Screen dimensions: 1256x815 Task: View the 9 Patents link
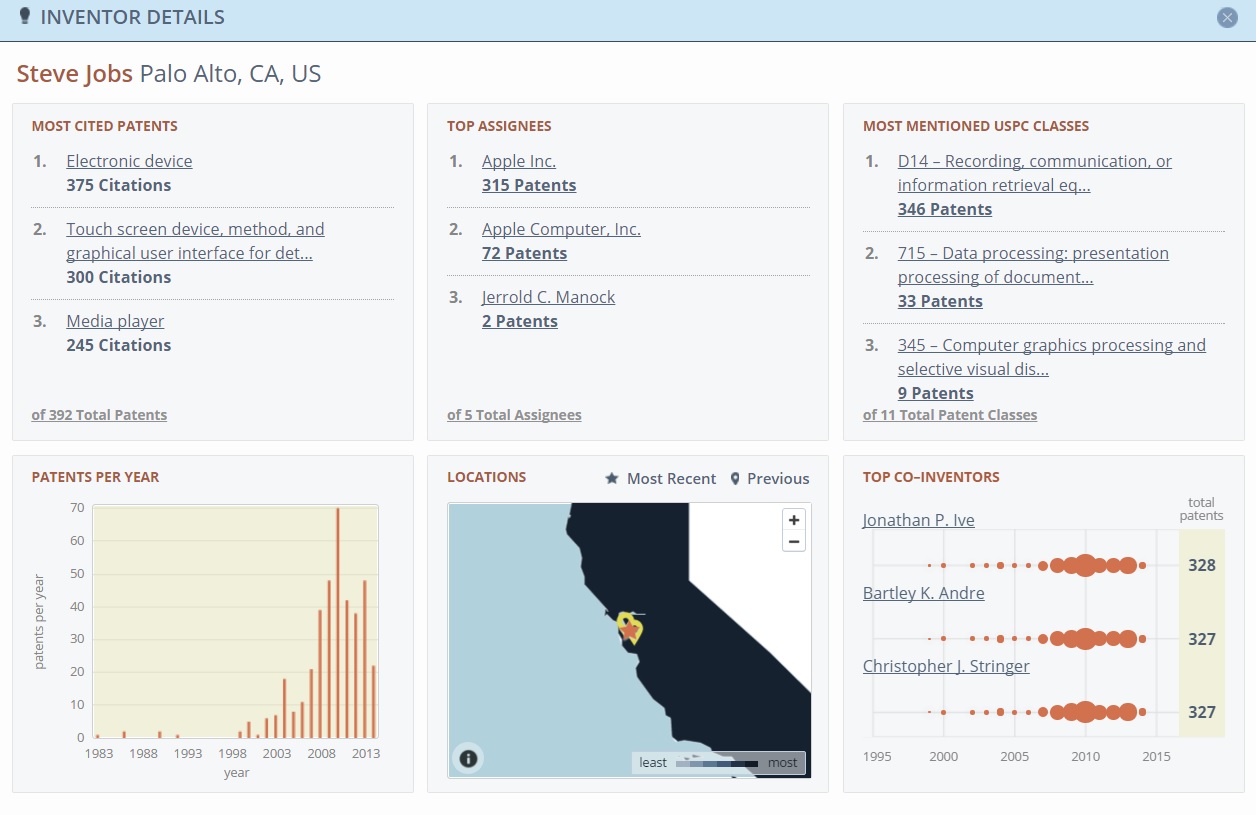pos(935,393)
